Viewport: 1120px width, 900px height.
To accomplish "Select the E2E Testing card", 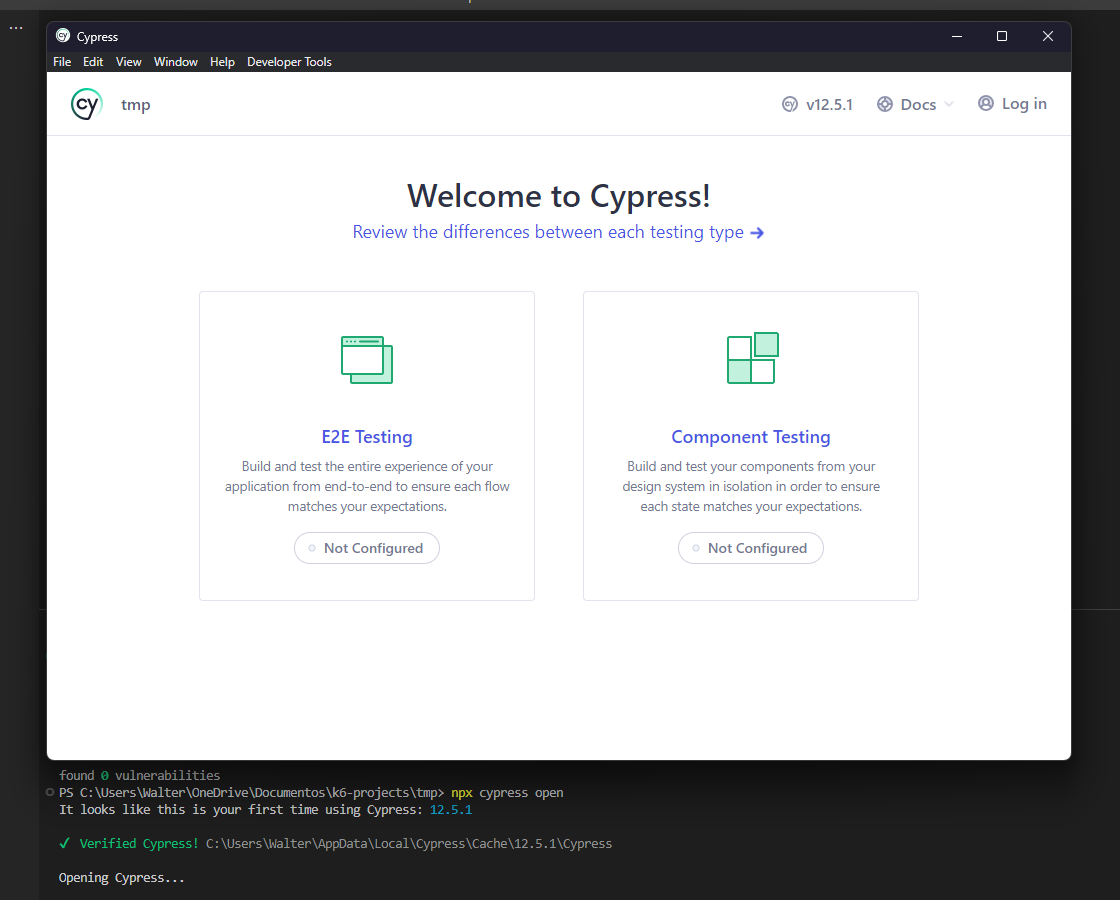I will (x=366, y=445).
